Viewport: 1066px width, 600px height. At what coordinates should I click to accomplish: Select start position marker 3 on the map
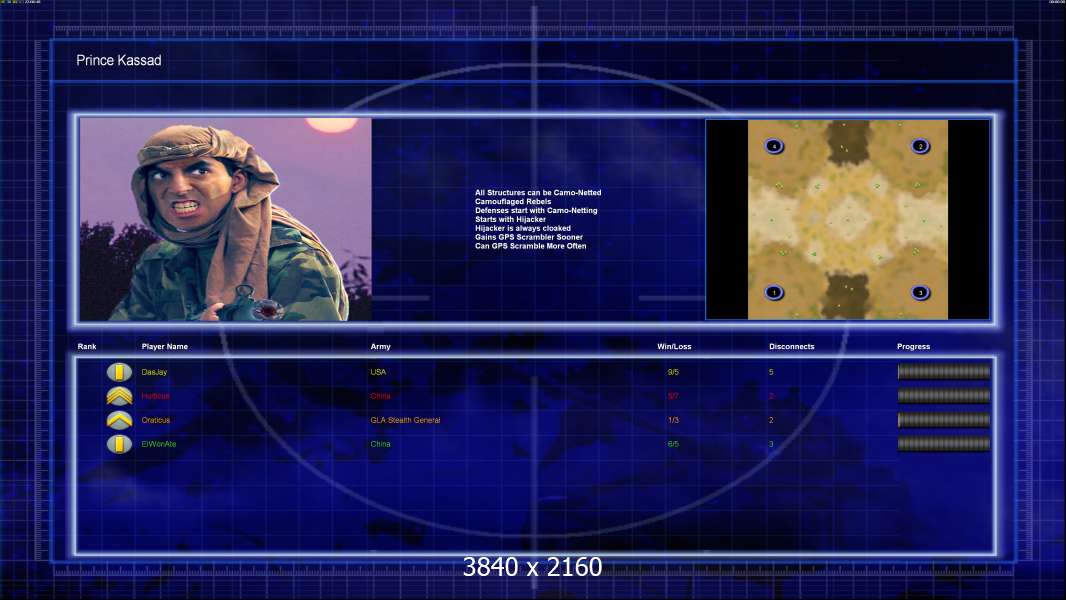921,293
